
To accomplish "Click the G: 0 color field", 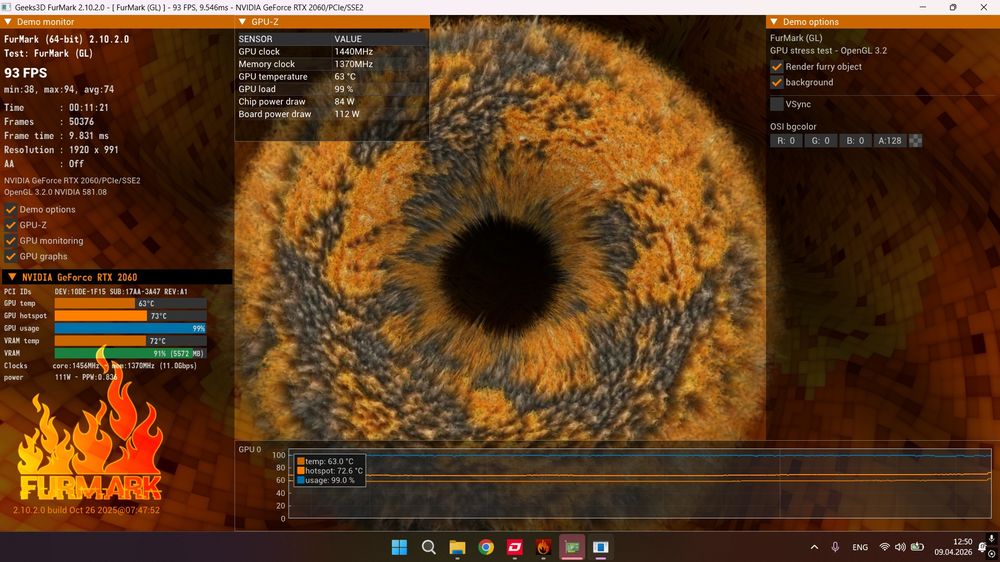I will (820, 140).
